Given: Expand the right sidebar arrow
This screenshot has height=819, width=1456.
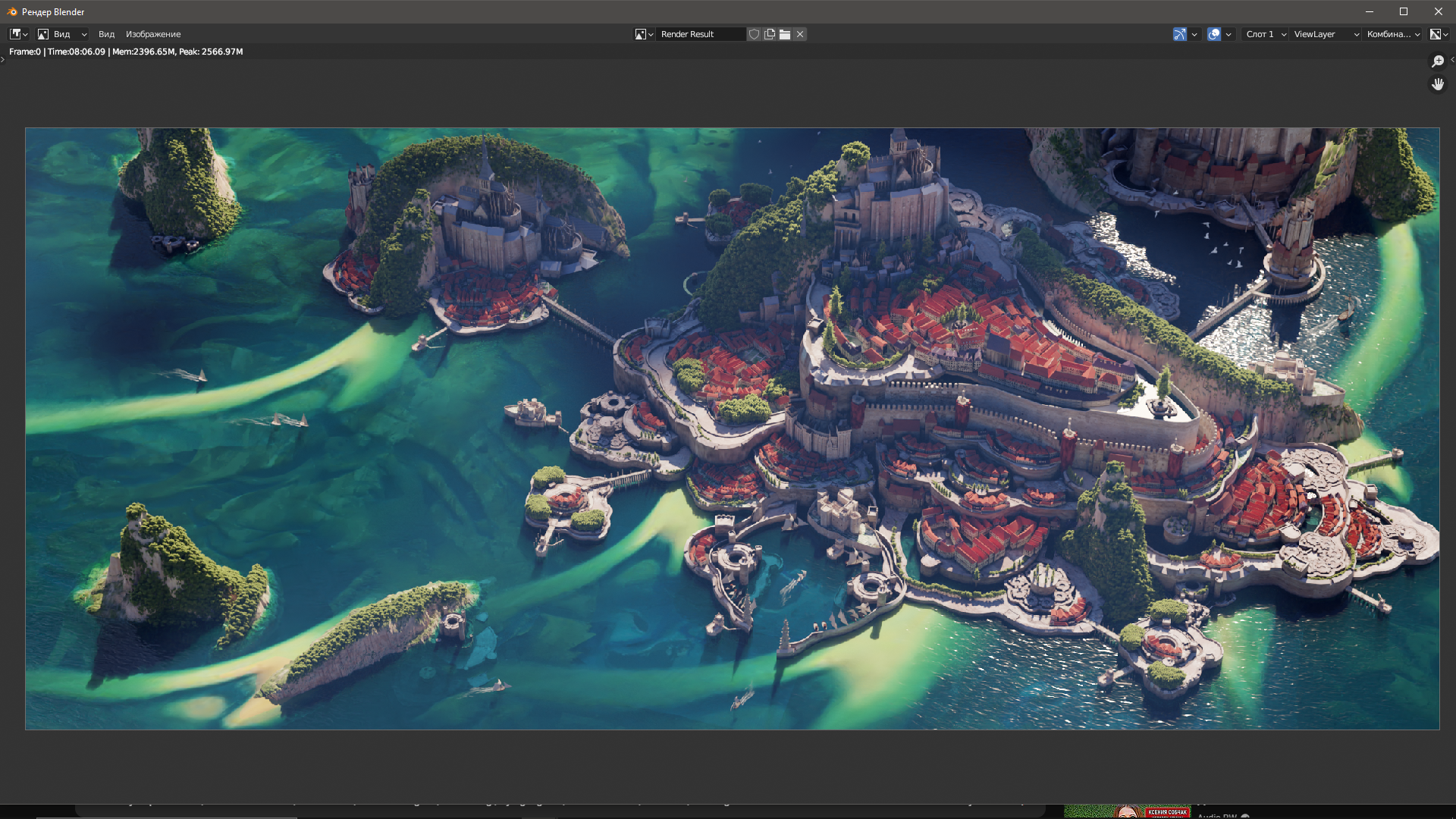Looking at the screenshot, I should tap(1452, 59).
